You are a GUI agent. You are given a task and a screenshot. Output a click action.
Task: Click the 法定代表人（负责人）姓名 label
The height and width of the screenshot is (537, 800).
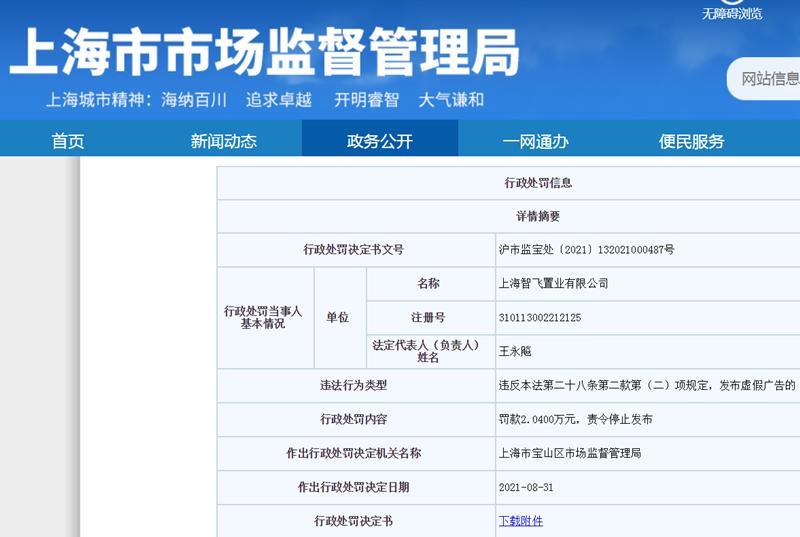tap(427, 351)
